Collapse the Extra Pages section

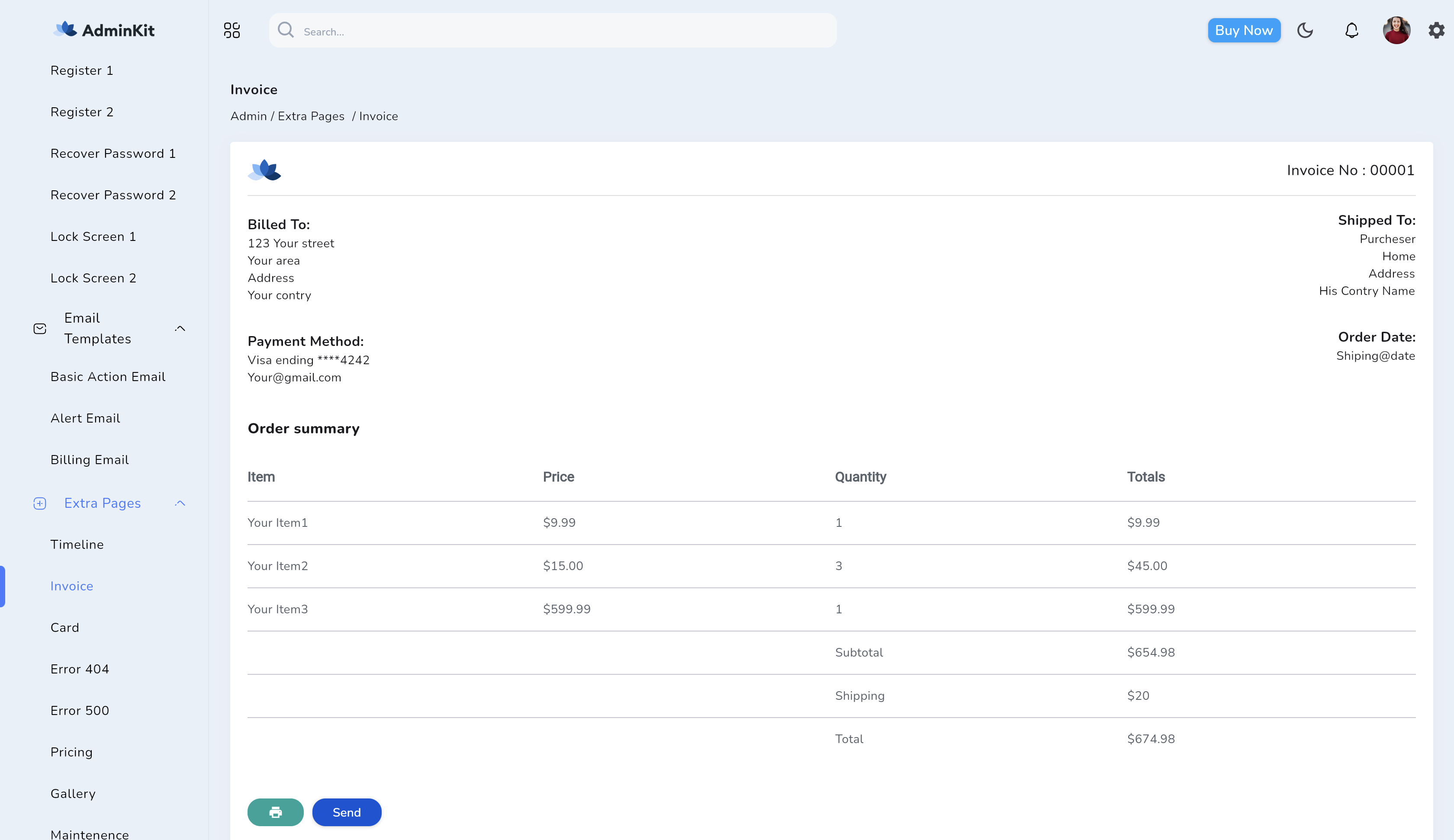[180, 503]
